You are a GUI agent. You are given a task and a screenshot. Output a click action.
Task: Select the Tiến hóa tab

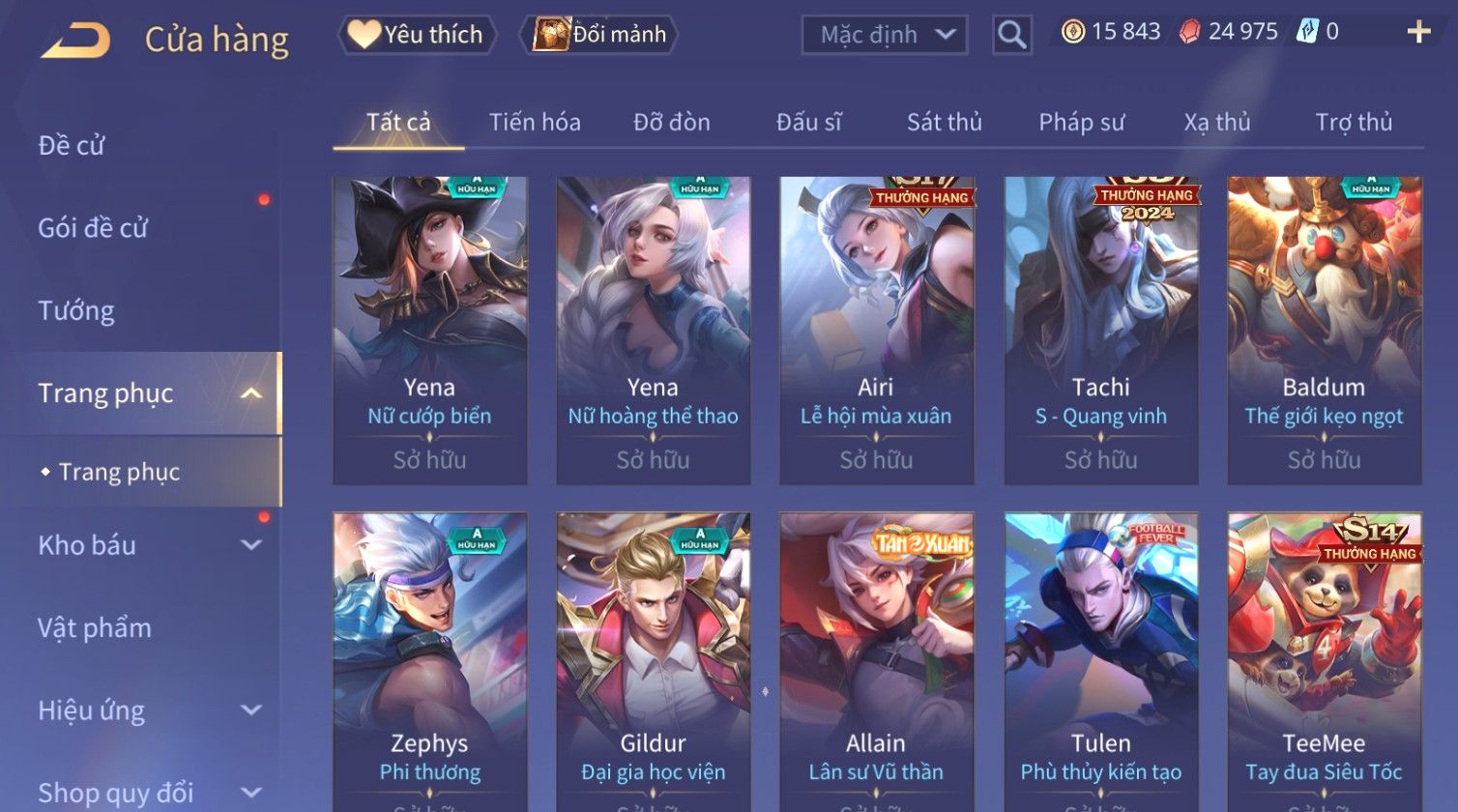click(535, 122)
